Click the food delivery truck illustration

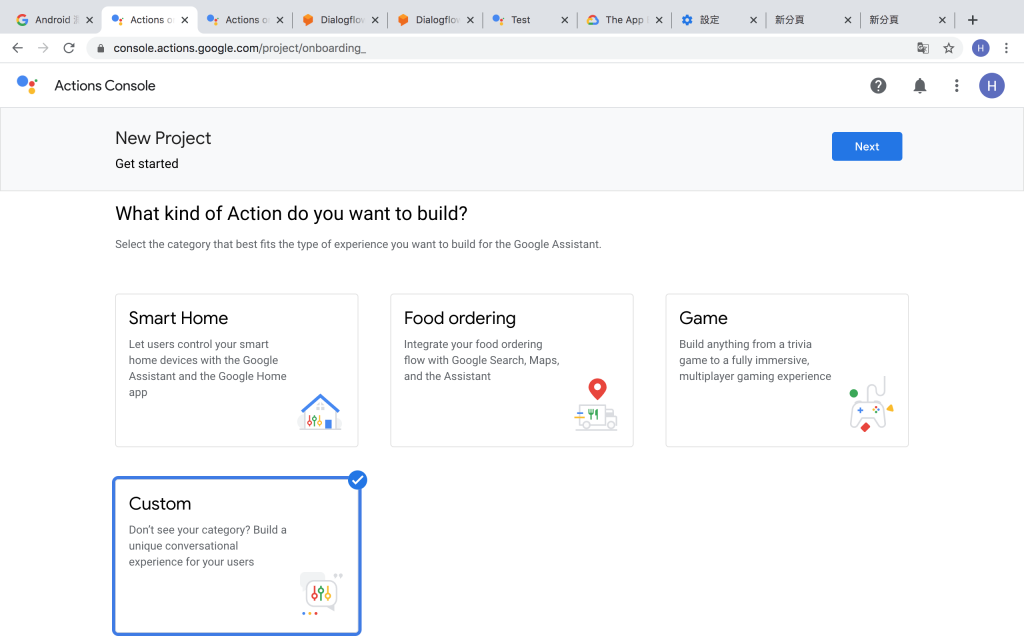click(596, 405)
